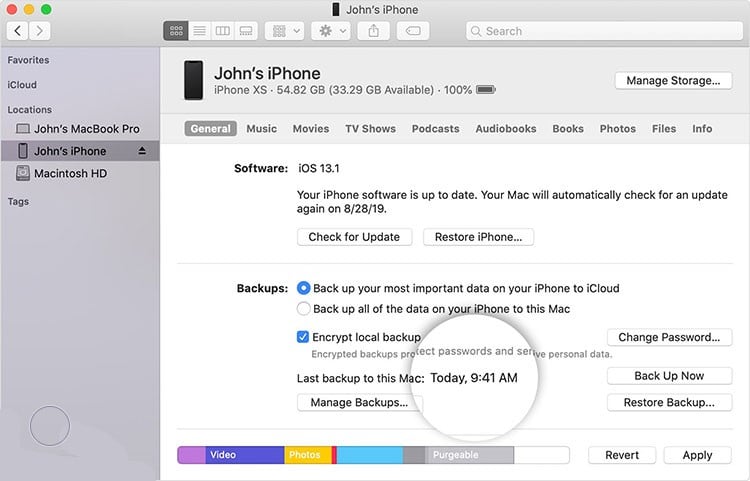The width and height of the screenshot is (750, 481).
Task: Switch to gallery view in the toolbar
Action: pos(246,31)
